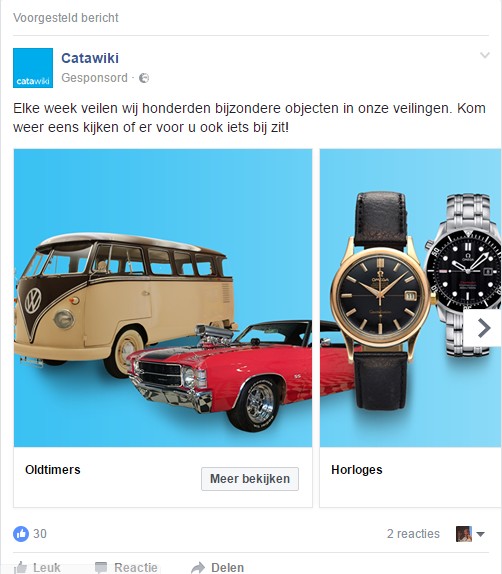
Task: Select the Horloges card title
Action: [357, 470]
